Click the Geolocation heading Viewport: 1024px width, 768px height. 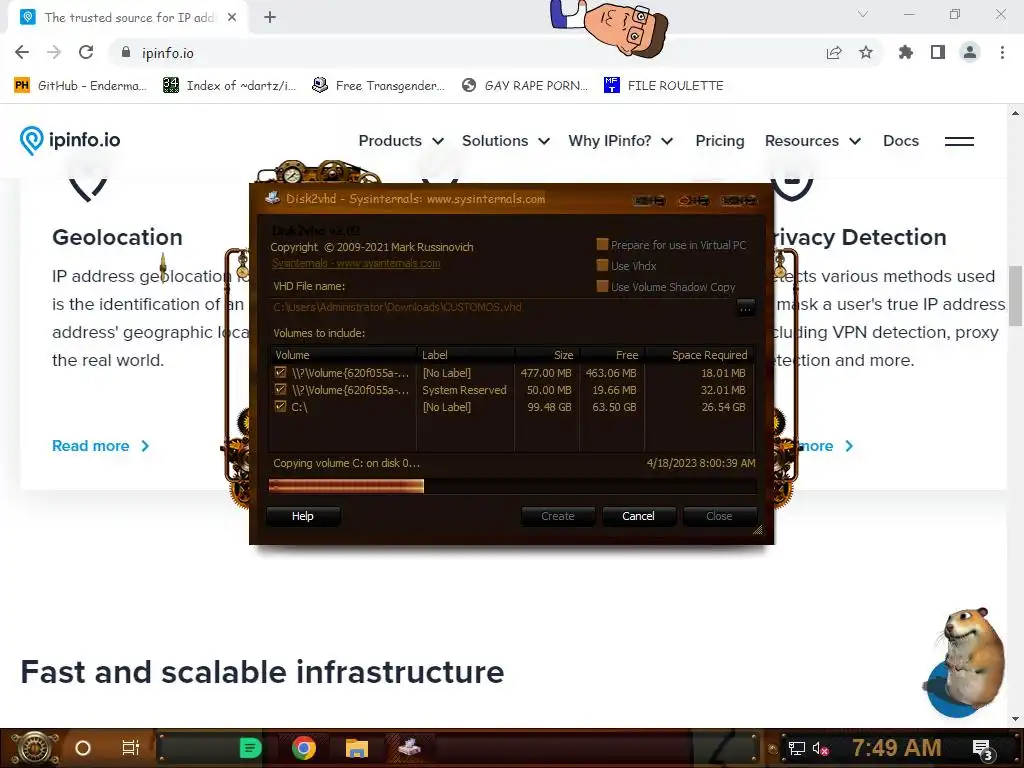pyautogui.click(x=118, y=237)
